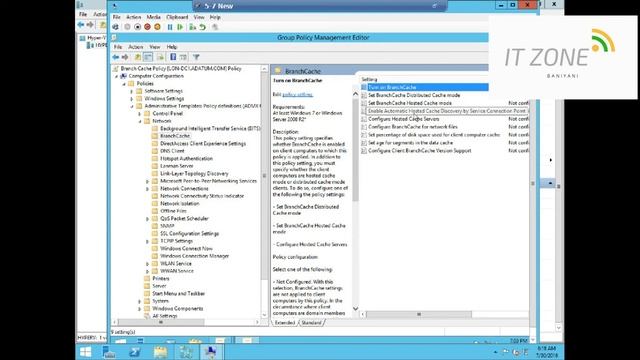Toggle the Show/Hide Action Pane toolbar icon
Viewport: 640px width, 360px height.
(x=183, y=57)
